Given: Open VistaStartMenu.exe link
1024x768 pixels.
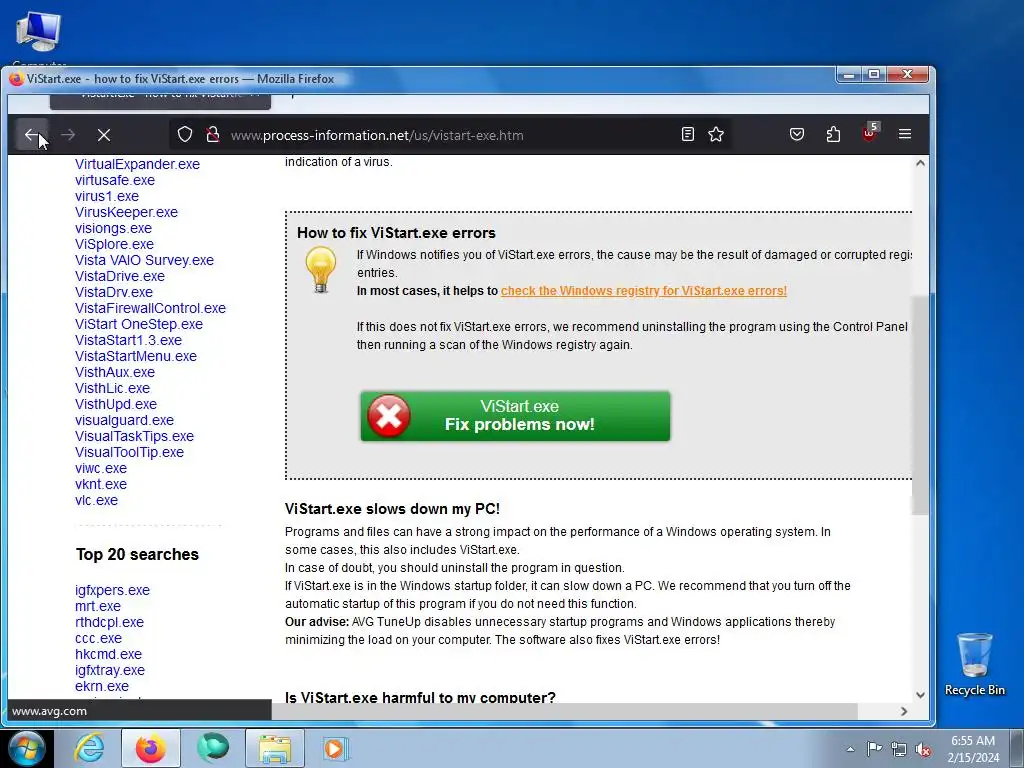Looking at the screenshot, I should click(x=136, y=357).
